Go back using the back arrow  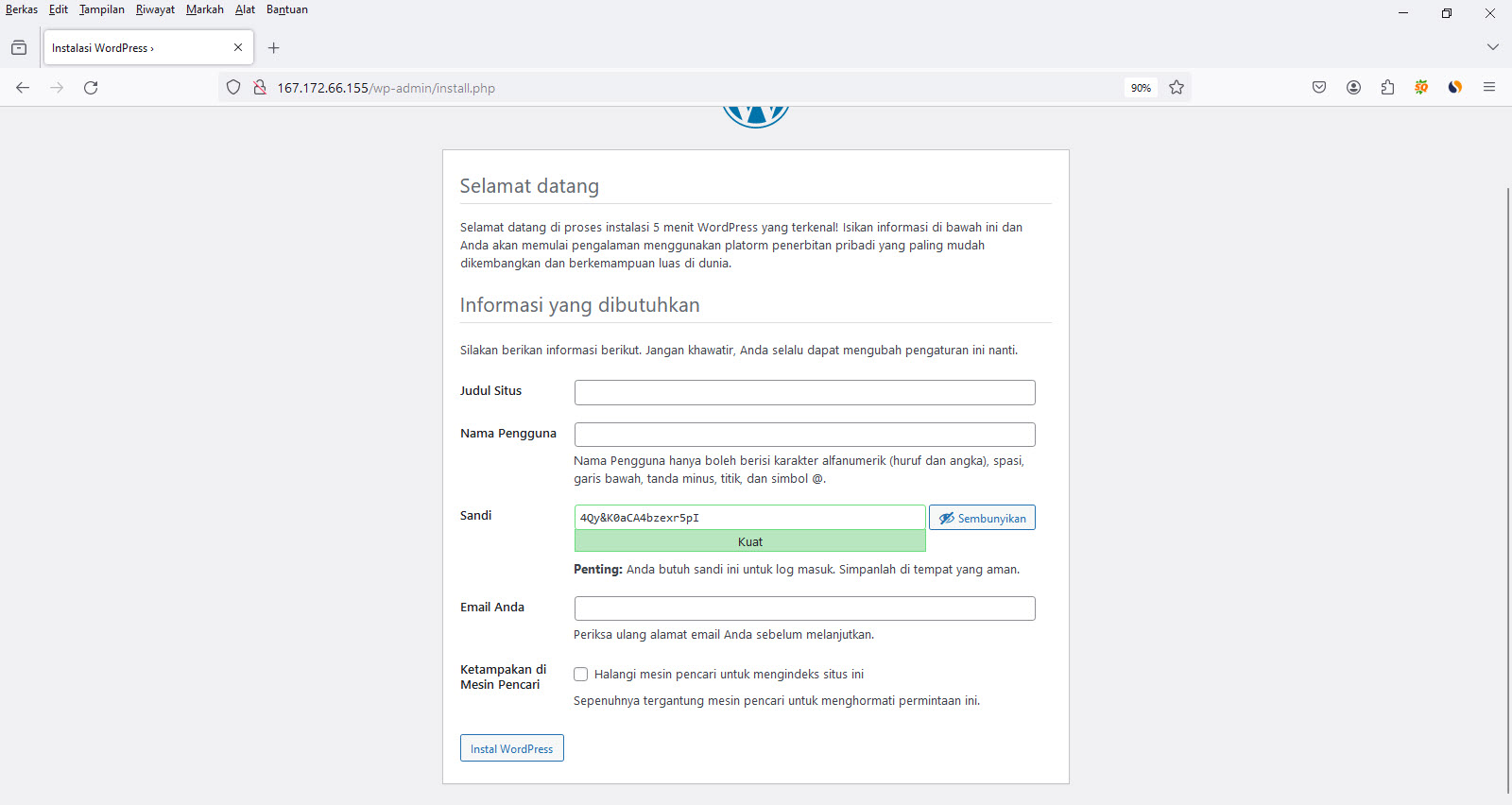point(23,88)
